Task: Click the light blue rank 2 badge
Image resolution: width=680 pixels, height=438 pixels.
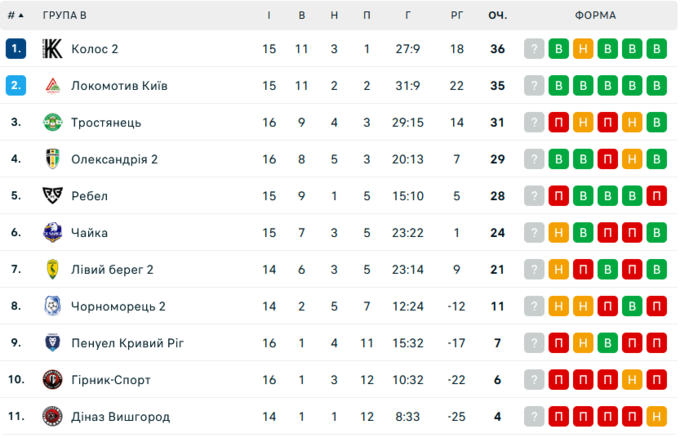Action: 15,86
